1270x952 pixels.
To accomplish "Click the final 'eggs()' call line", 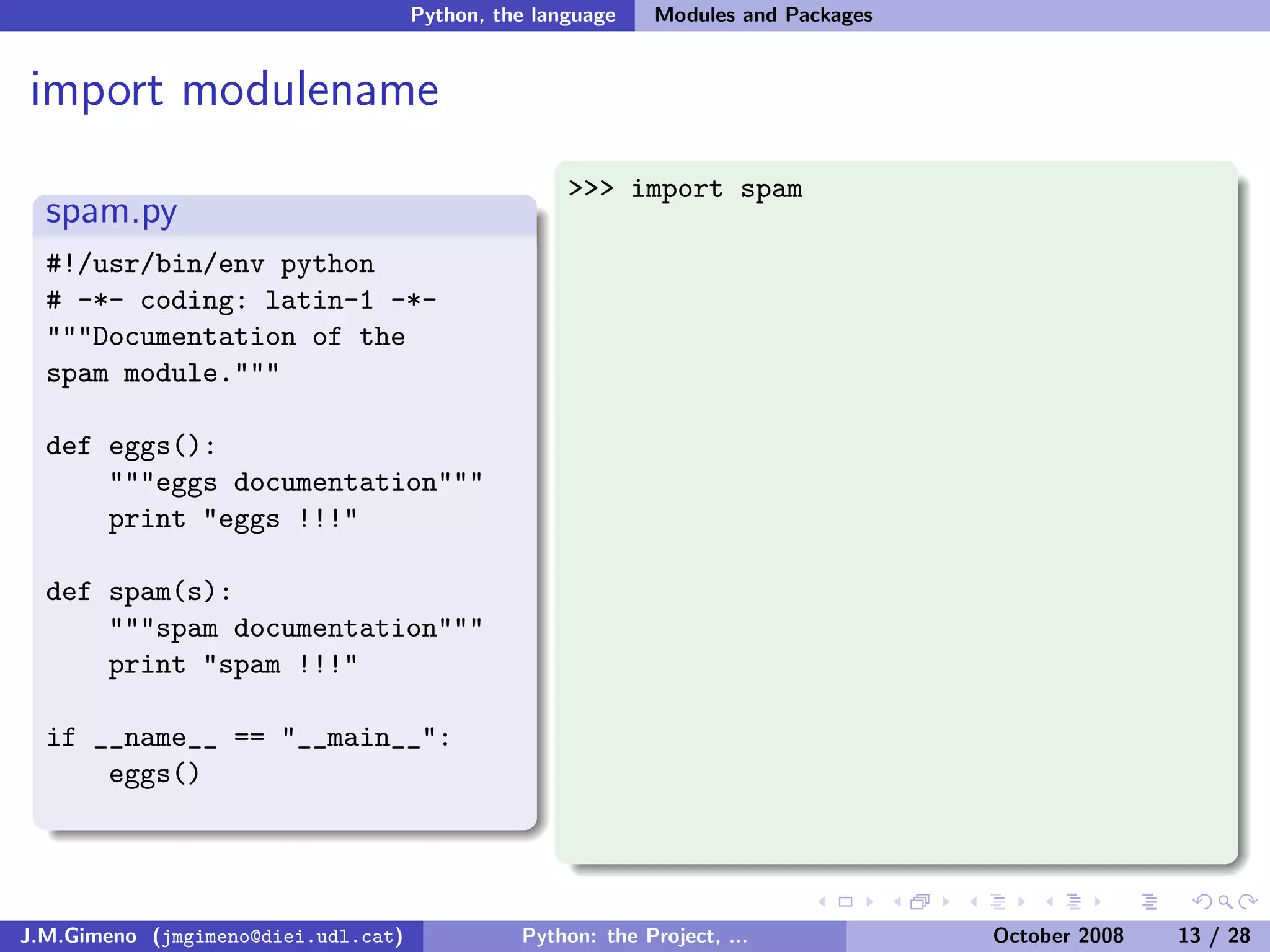I will 154,775.
